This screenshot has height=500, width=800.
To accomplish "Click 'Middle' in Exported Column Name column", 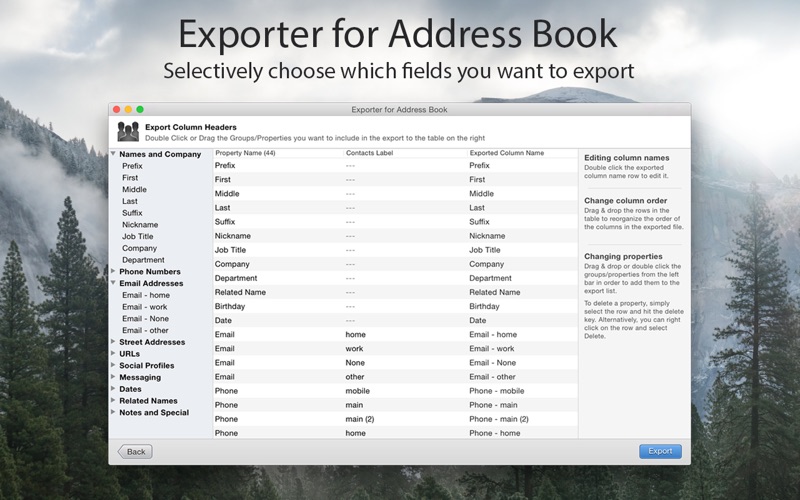I will coord(482,193).
